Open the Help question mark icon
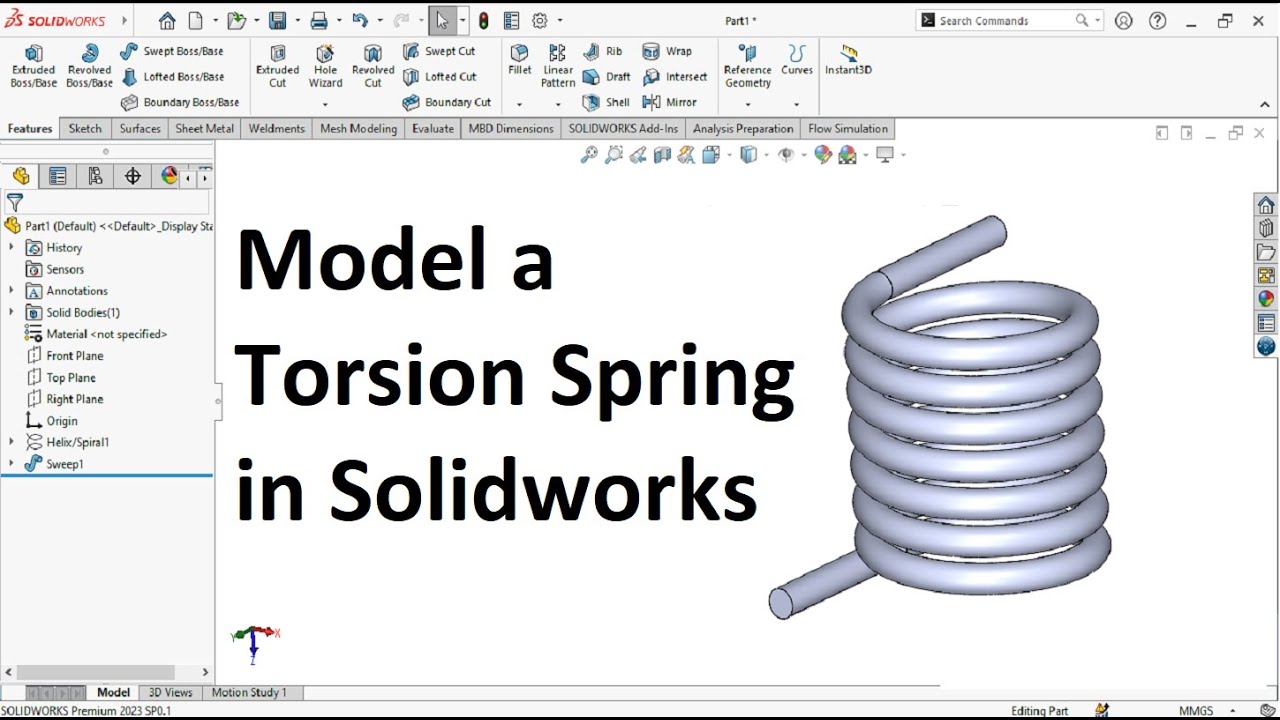The width and height of the screenshot is (1280, 720). pyautogui.click(x=1158, y=20)
